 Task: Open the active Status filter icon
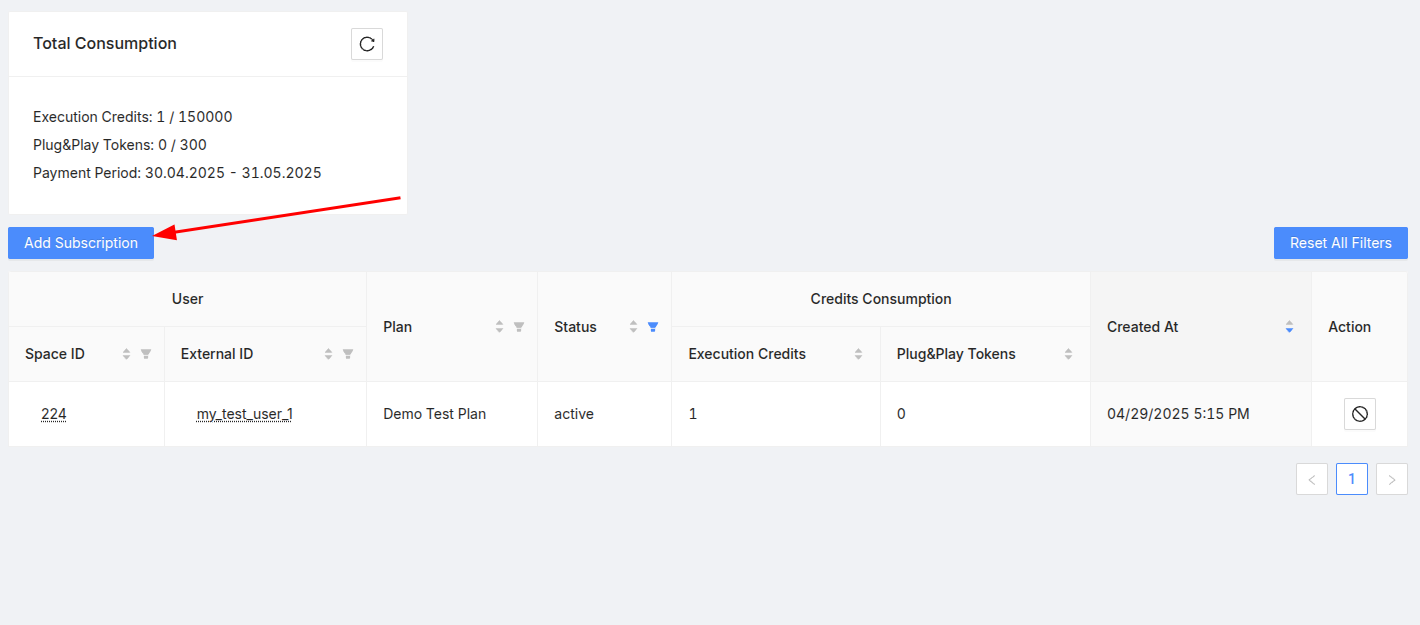point(653,327)
